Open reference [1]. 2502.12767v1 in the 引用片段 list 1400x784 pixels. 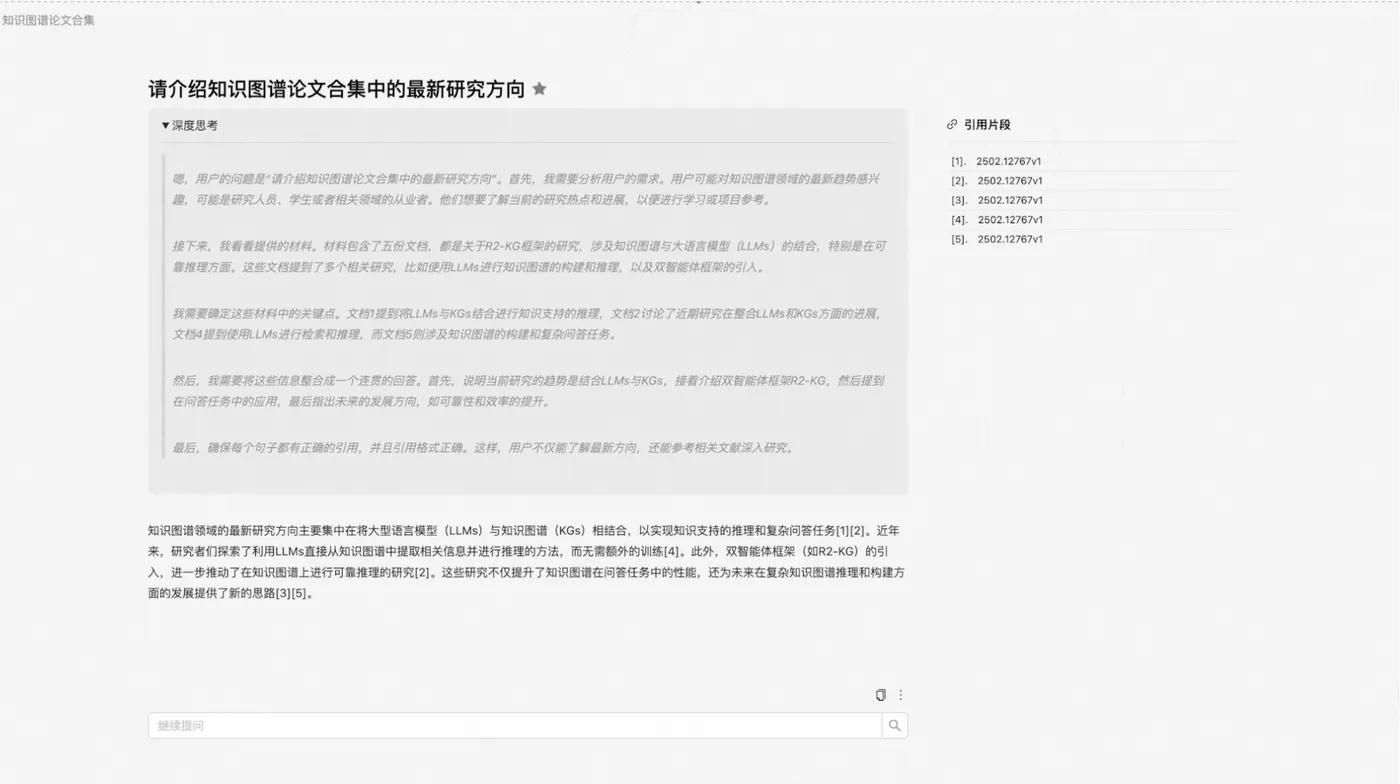[996, 162]
